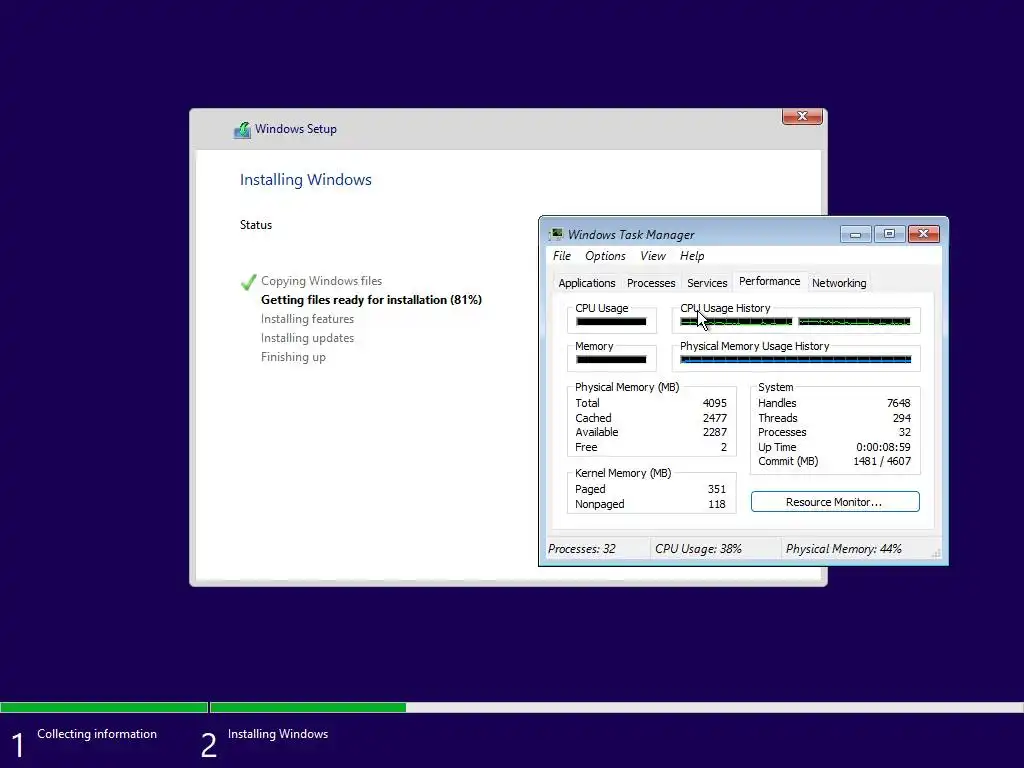Click the Copying Windows files step
This screenshot has width=1024, height=768.
click(321, 281)
